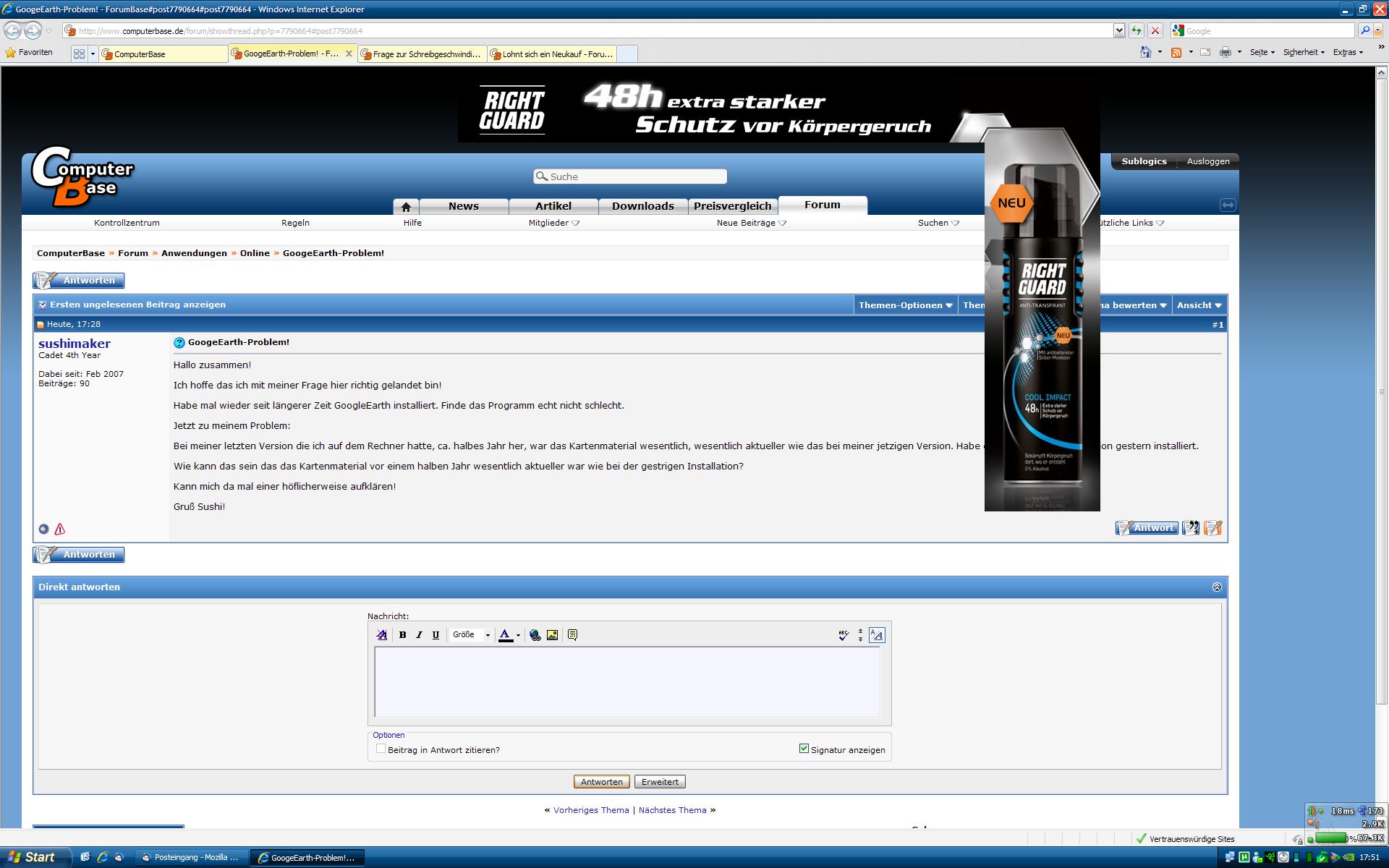Expand the Themen-Optionen dropdown
The image size is (1389, 868).
905,305
